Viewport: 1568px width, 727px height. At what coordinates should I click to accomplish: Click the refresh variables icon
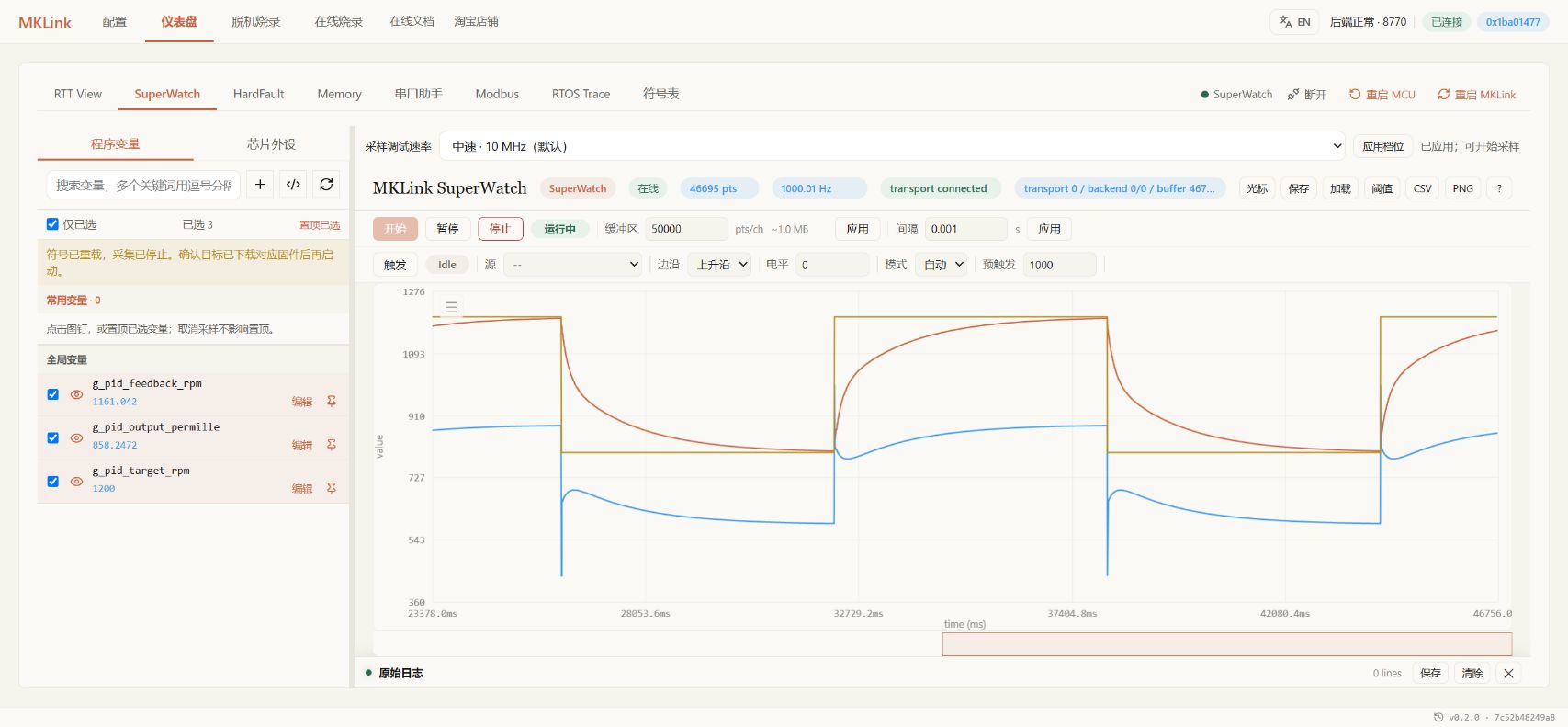click(x=326, y=185)
